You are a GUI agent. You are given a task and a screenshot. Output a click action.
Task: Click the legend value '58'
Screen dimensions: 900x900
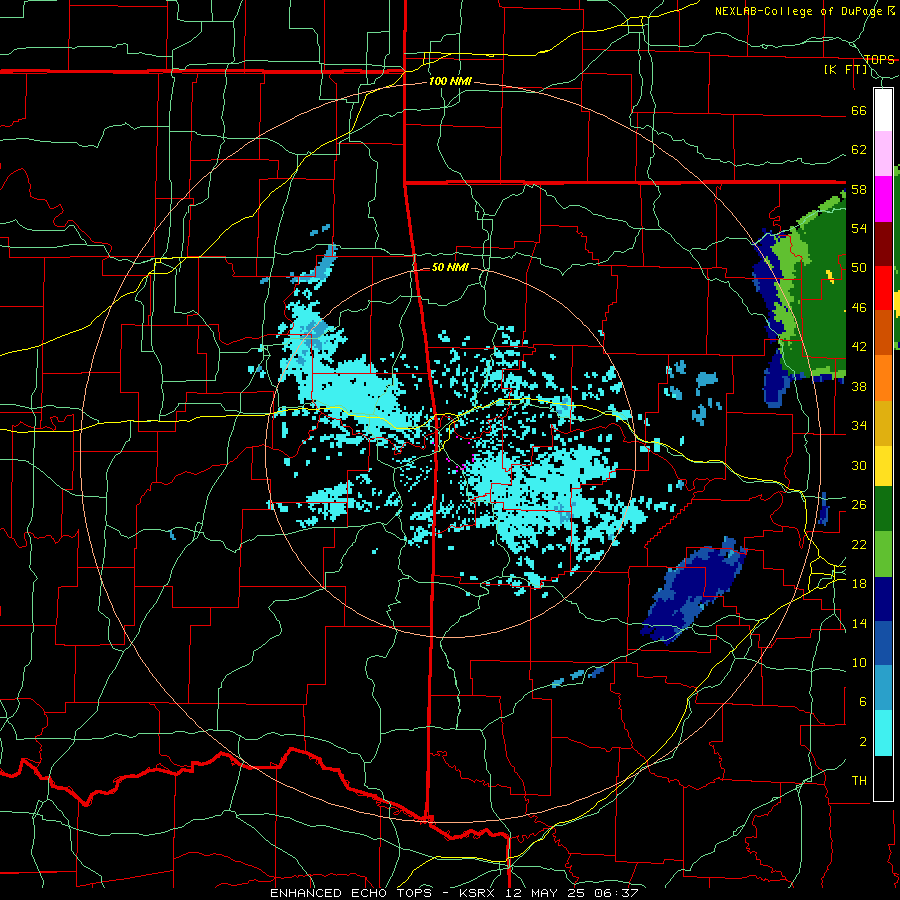(859, 189)
